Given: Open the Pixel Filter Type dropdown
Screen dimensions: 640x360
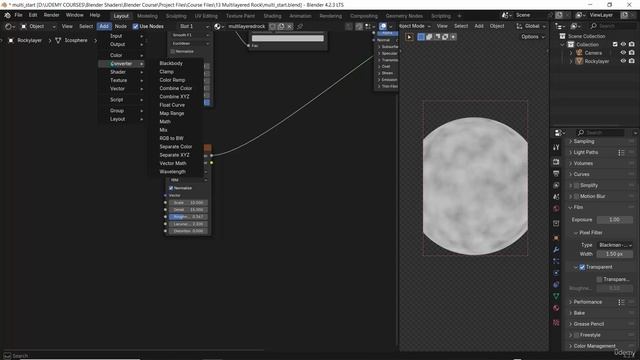Looking at the screenshot, I should [x=615, y=245].
